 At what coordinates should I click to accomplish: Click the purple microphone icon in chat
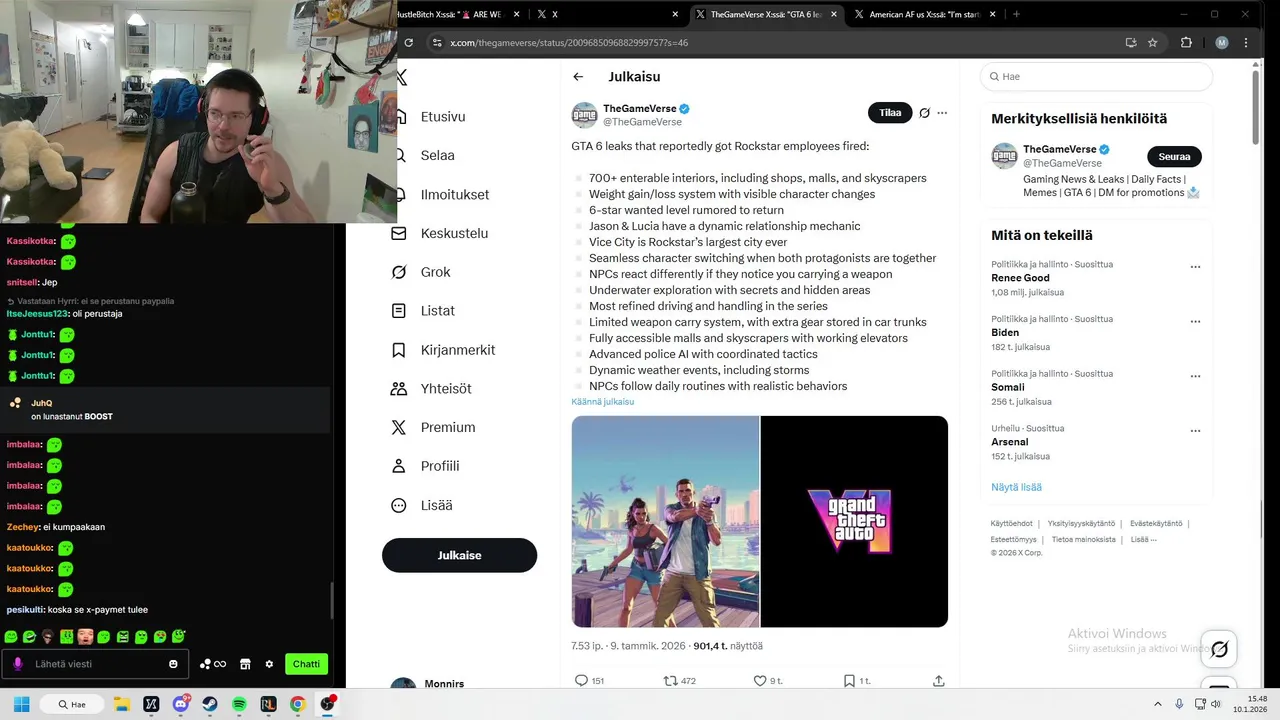click(x=18, y=664)
